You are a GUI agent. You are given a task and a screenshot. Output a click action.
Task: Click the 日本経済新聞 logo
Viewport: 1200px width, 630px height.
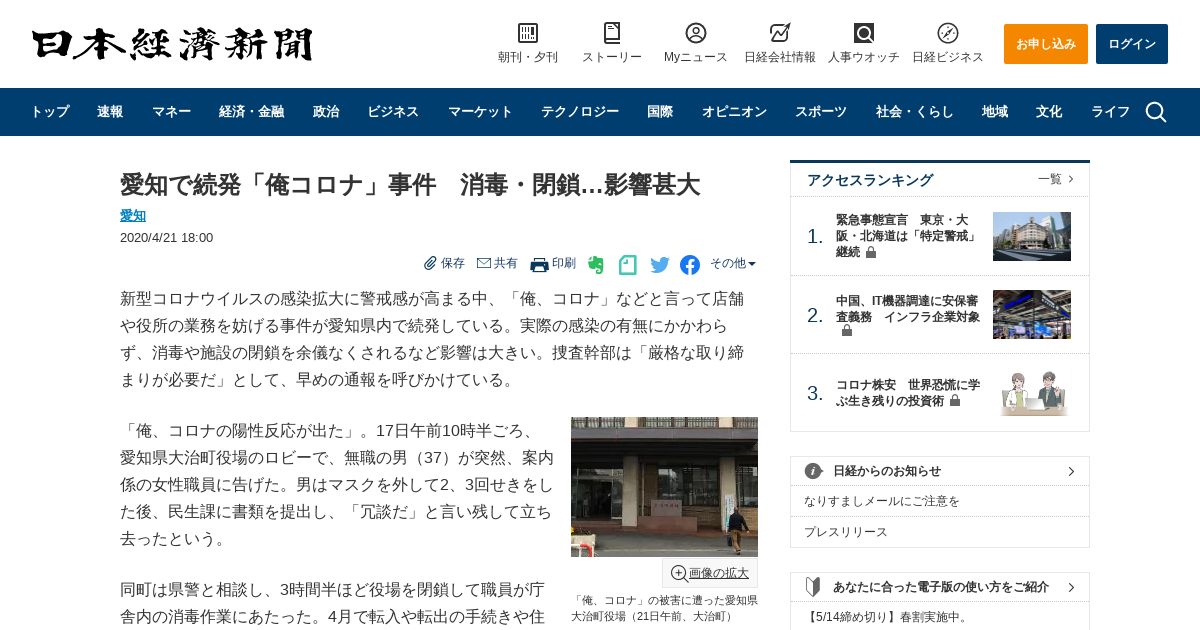coord(172,44)
